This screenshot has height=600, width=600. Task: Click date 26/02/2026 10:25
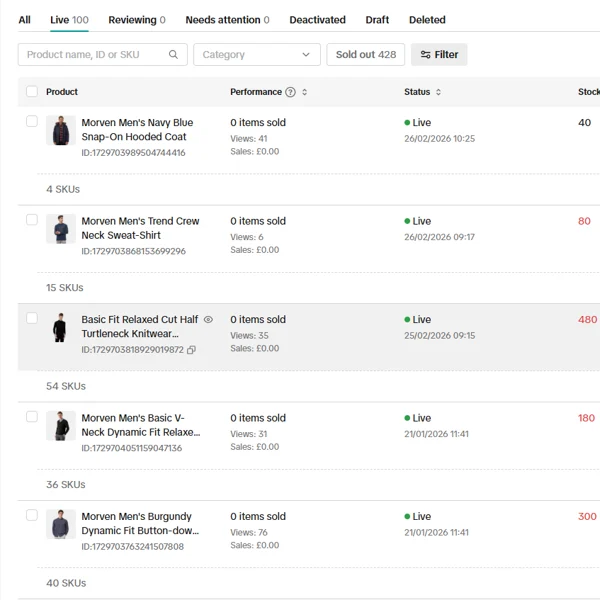coord(440,139)
